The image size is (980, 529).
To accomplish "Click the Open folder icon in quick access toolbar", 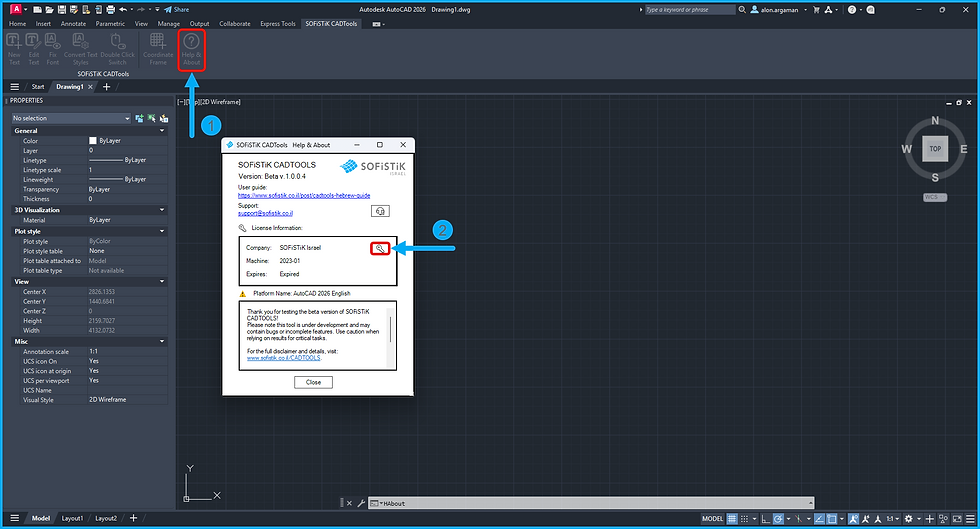I will tap(49, 9).
